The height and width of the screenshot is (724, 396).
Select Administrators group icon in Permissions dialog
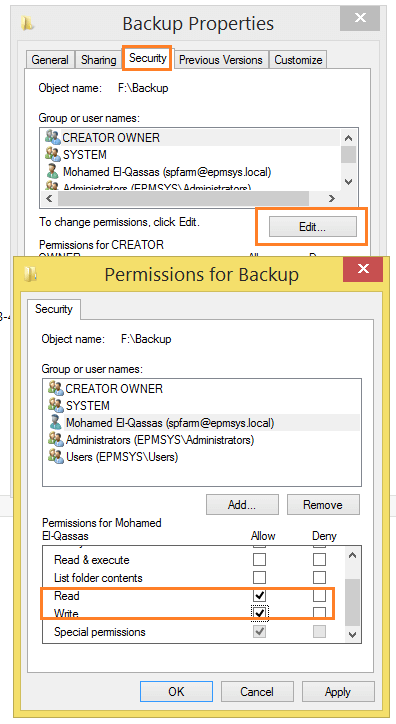[55, 440]
